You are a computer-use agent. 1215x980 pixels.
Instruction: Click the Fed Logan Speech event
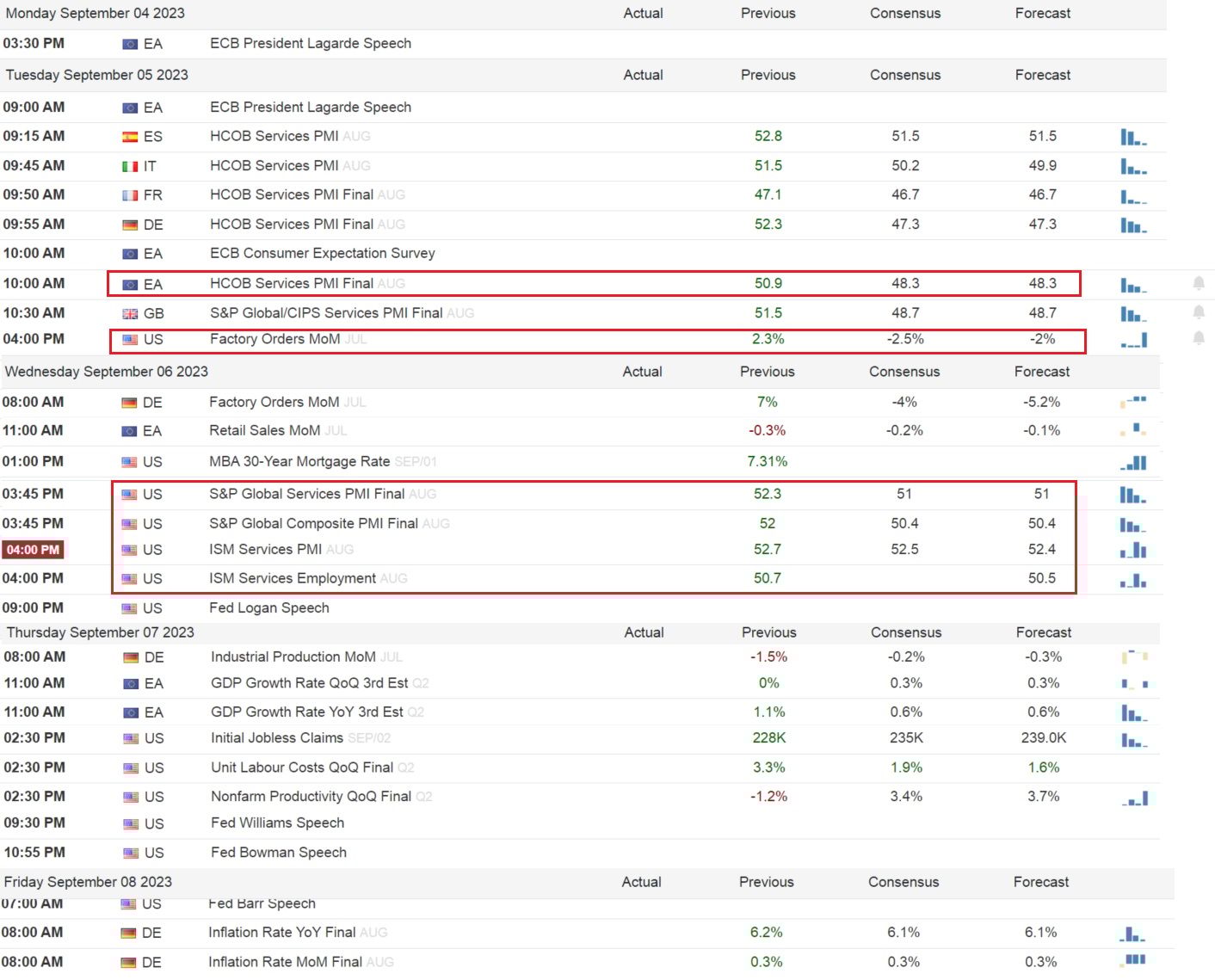point(268,607)
